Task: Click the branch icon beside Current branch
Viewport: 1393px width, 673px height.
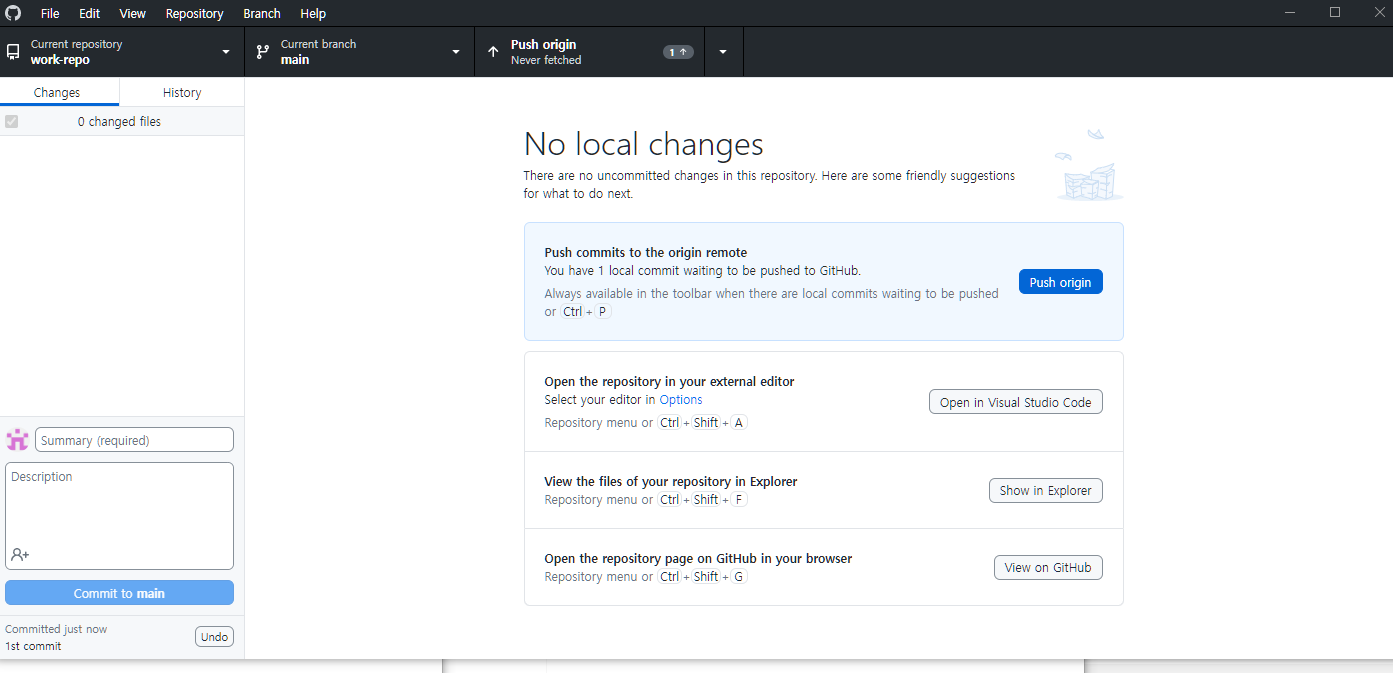Action: point(263,52)
